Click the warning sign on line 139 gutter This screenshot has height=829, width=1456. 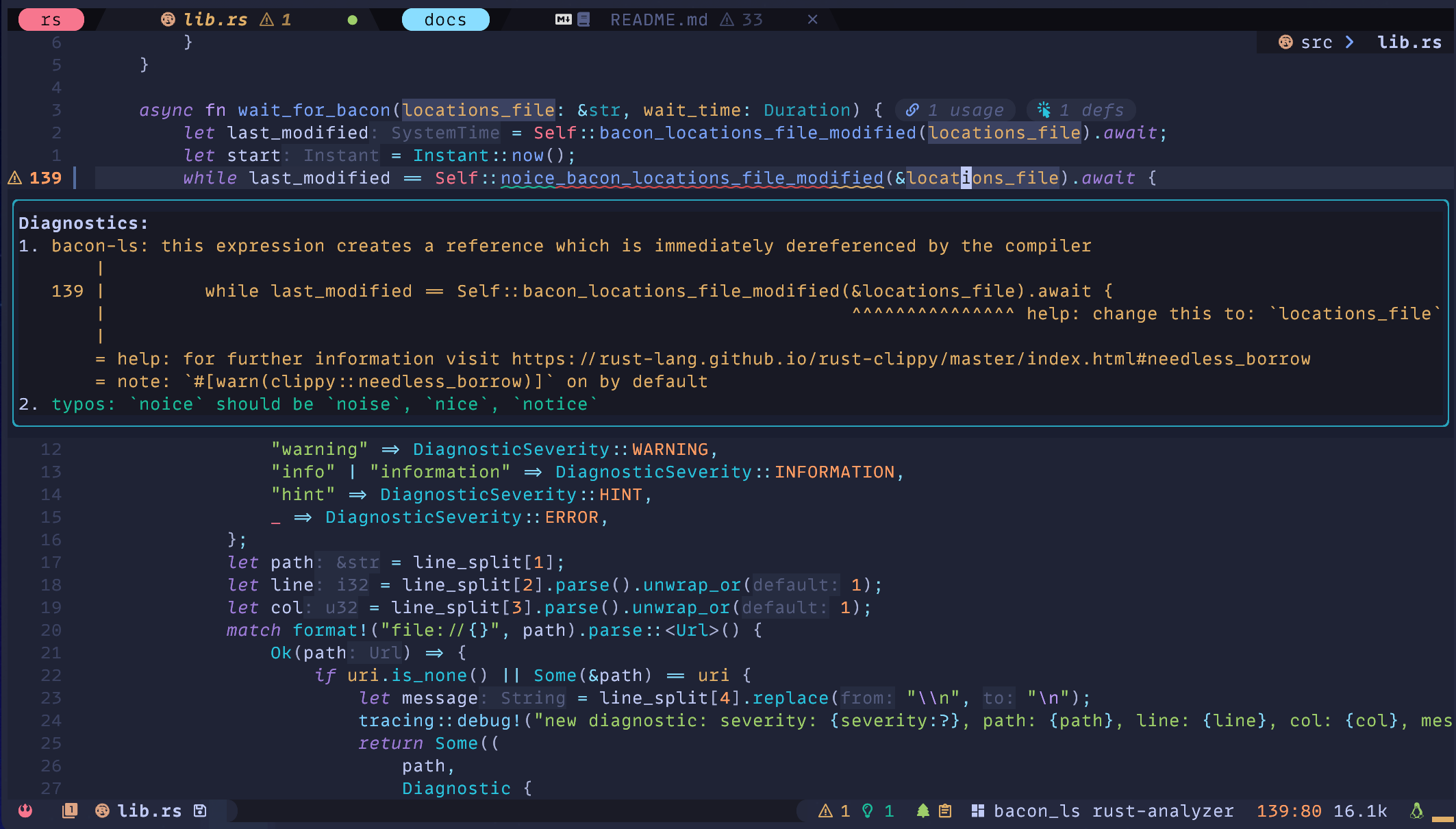[14, 178]
